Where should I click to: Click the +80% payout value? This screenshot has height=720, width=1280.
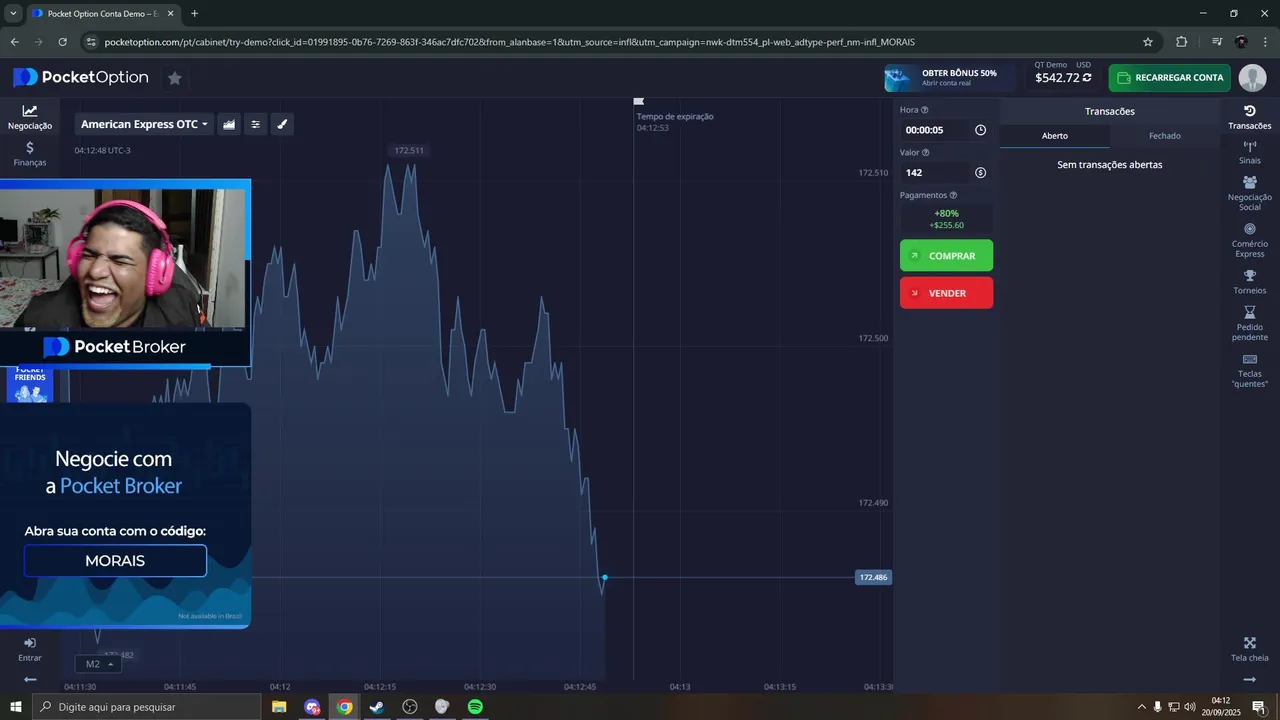pos(946,213)
